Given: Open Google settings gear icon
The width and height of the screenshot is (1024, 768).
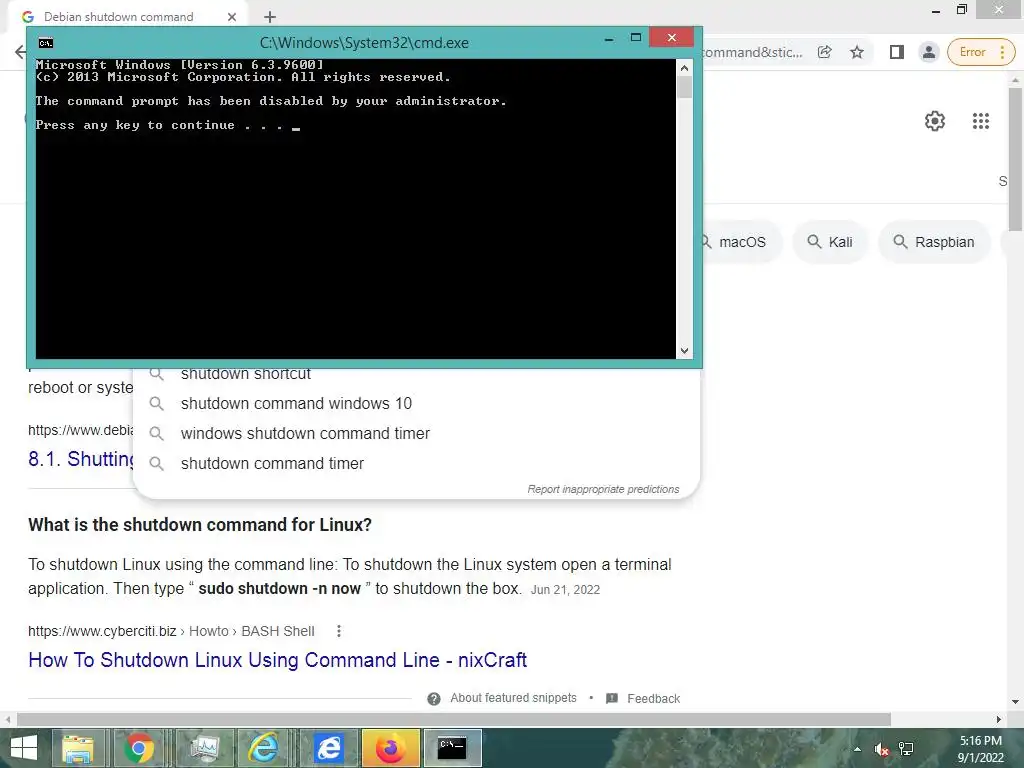Looking at the screenshot, I should click(x=935, y=121).
